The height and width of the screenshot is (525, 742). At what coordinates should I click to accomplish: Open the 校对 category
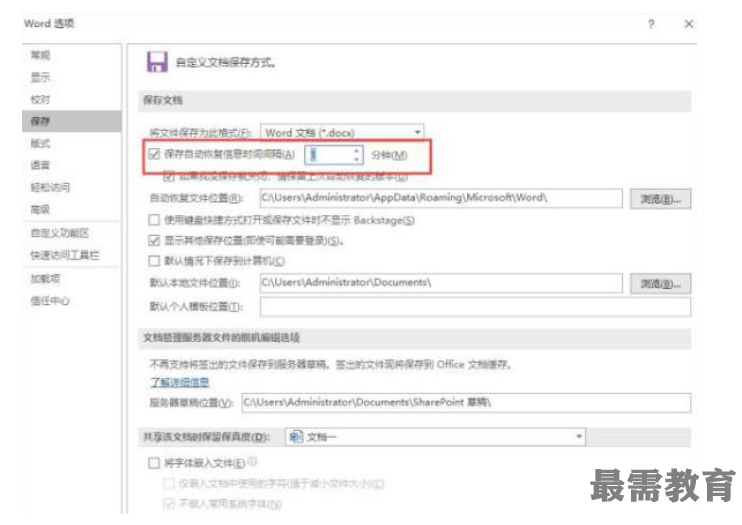(40, 99)
